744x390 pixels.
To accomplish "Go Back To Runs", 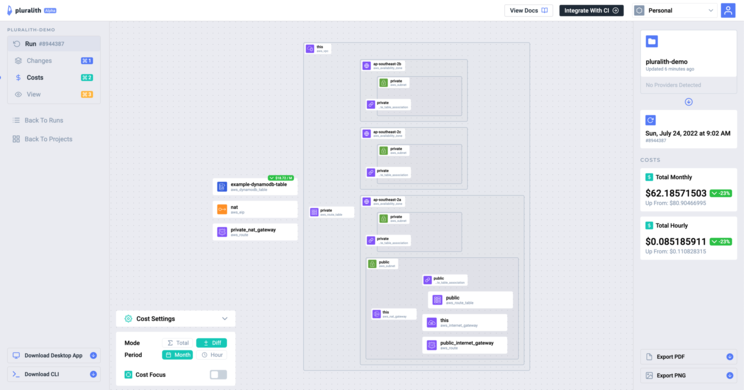I will click(38, 121).
